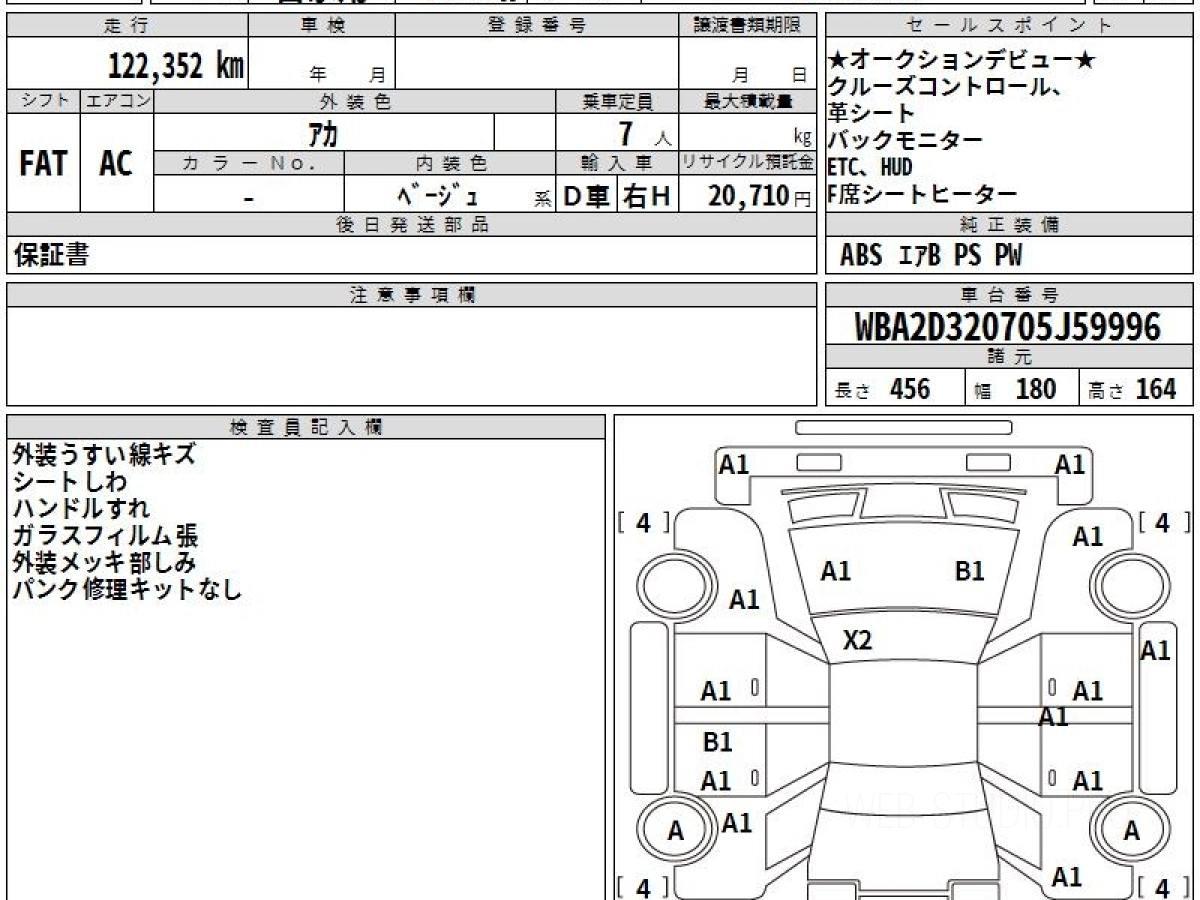
Task: Select the recycle deposit 20,710円
Action: (759, 196)
